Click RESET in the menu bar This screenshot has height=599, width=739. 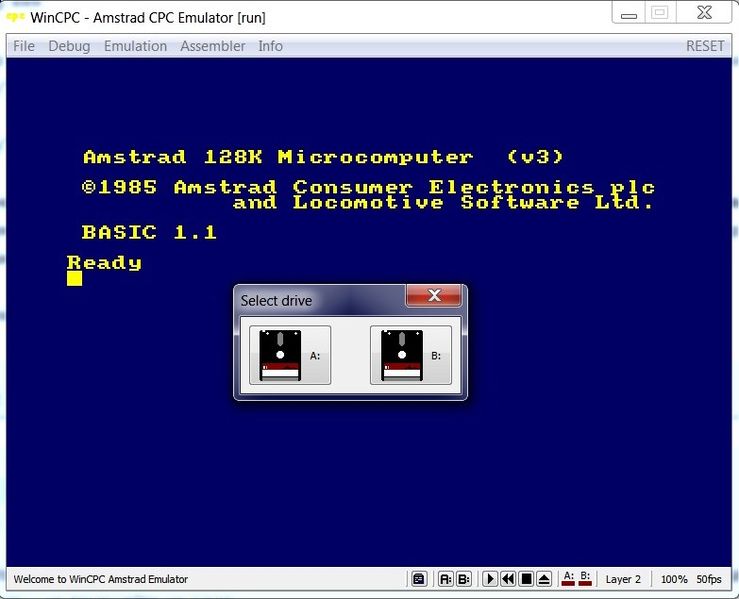(x=705, y=46)
